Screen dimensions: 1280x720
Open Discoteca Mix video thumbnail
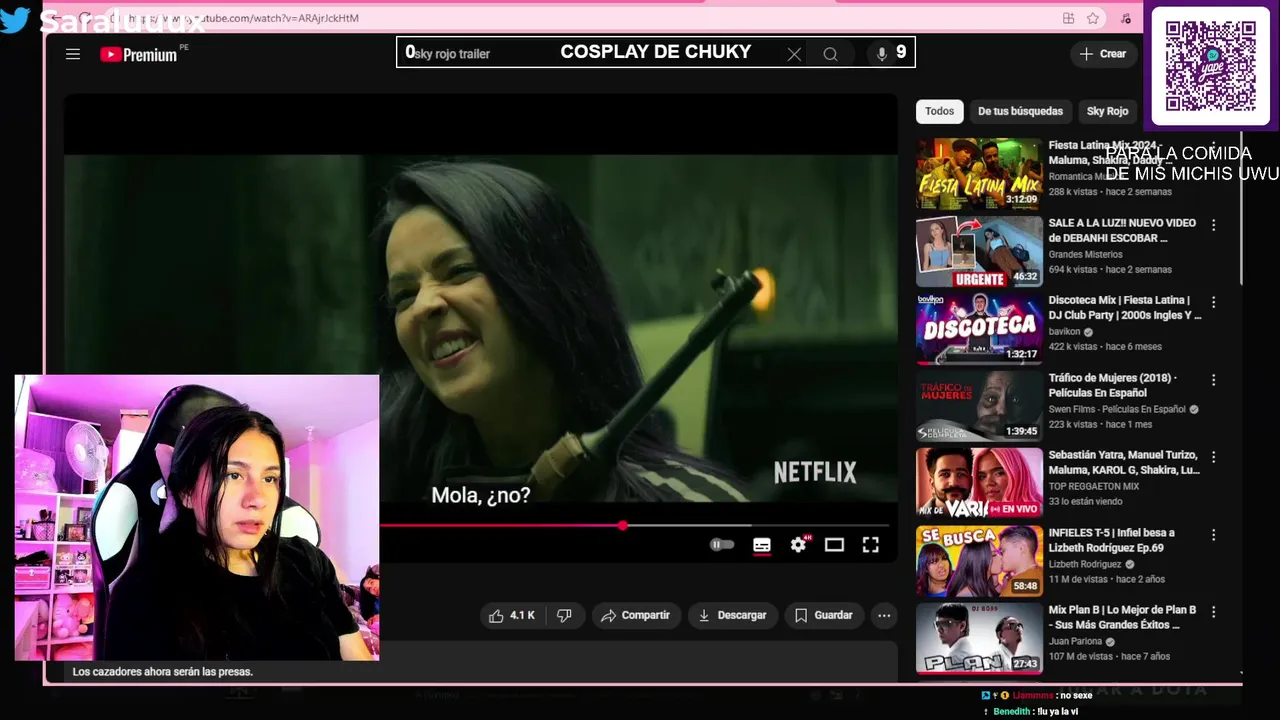(979, 328)
